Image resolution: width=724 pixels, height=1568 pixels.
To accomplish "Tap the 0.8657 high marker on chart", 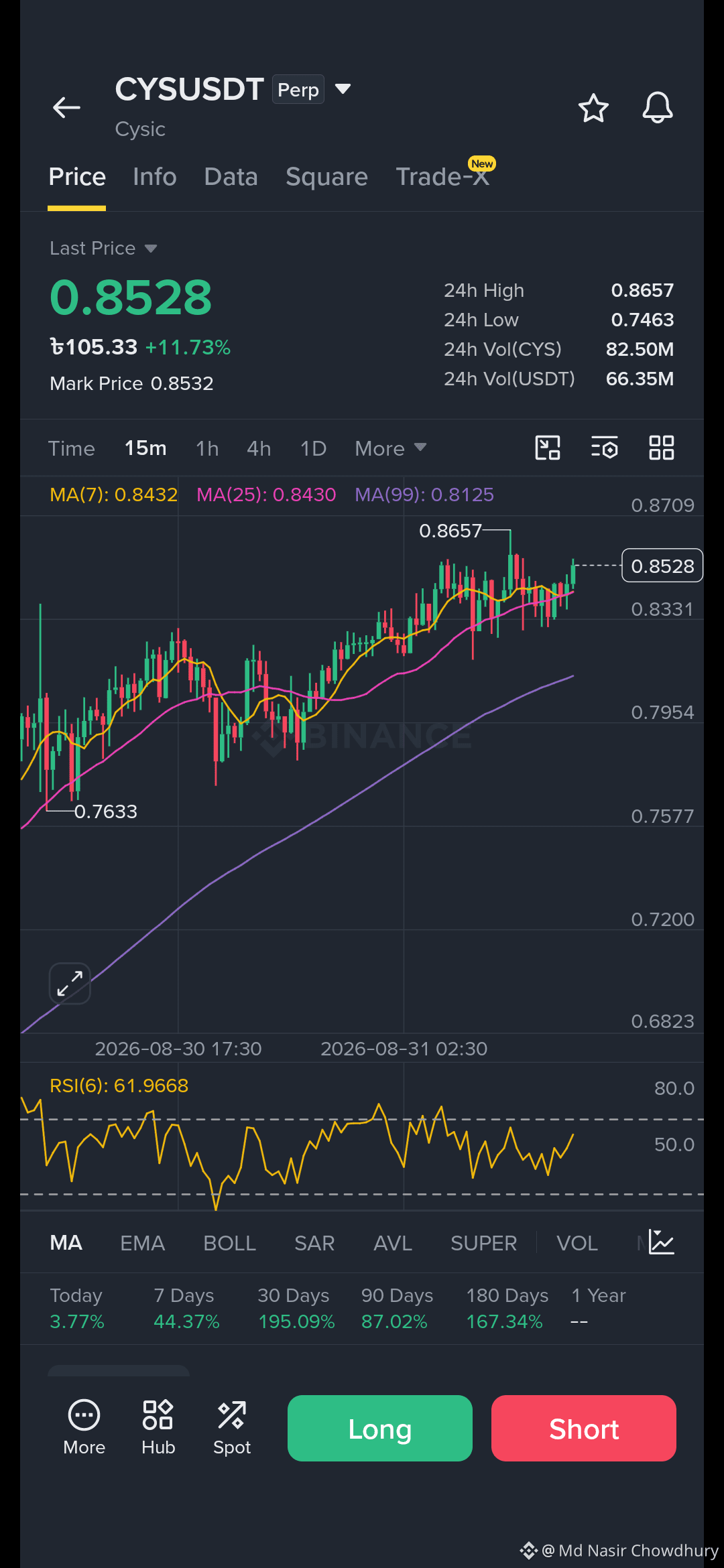I will [x=450, y=531].
